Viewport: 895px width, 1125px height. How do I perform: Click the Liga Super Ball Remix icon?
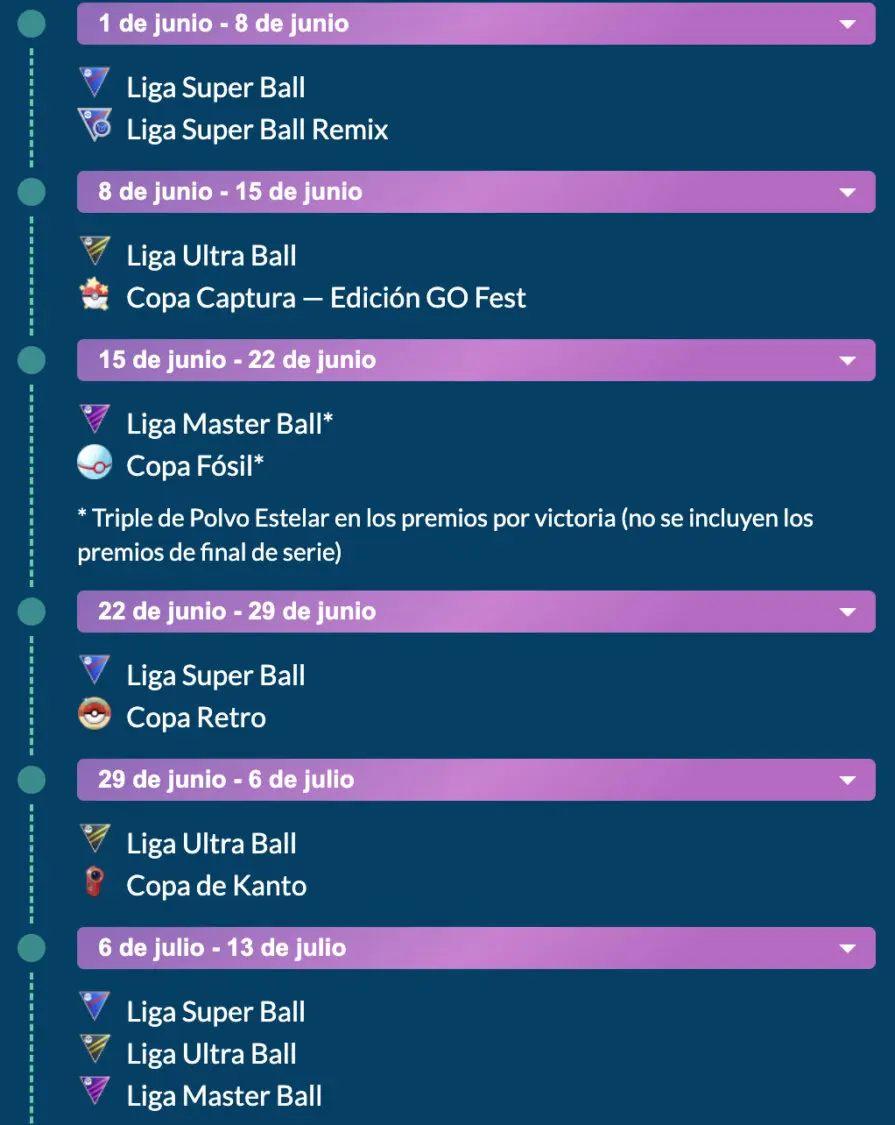(95, 125)
